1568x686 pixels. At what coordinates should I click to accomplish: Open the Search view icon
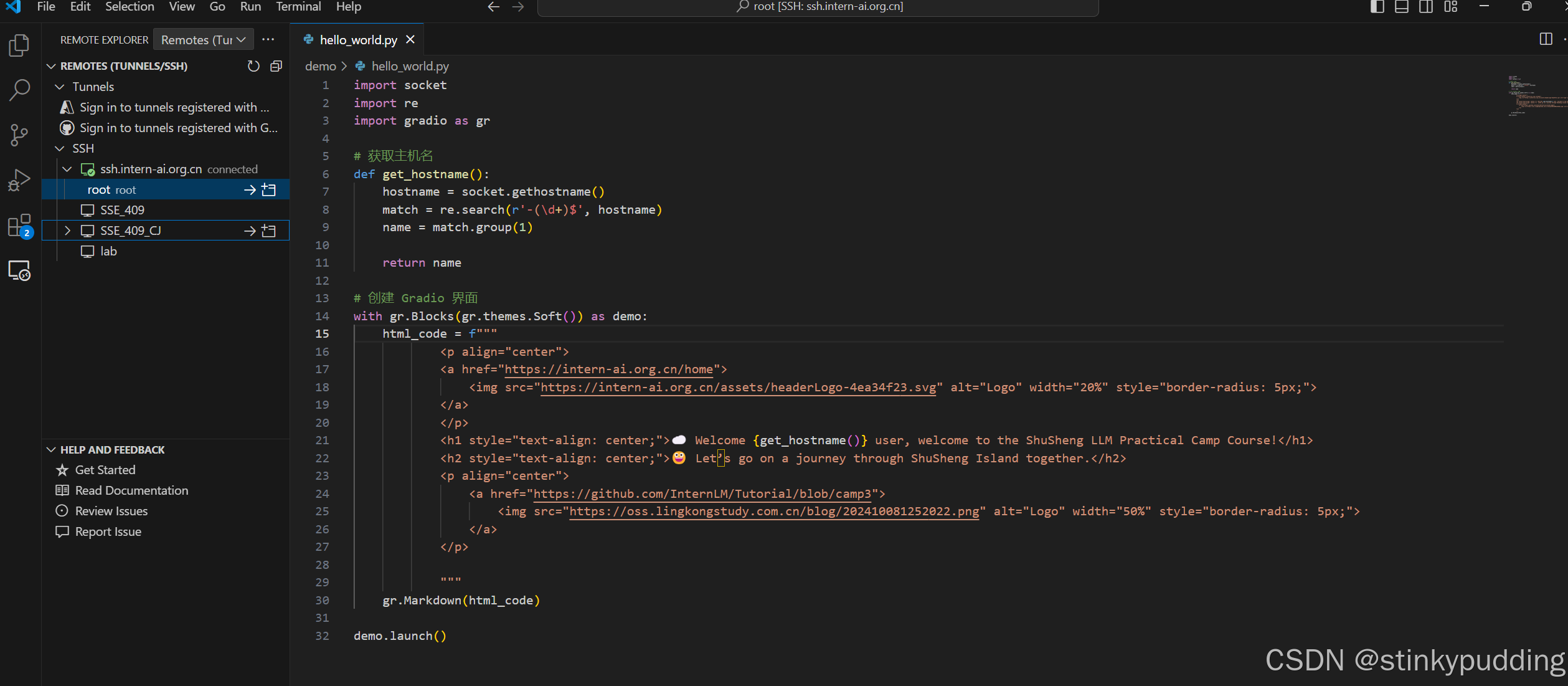[x=19, y=90]
